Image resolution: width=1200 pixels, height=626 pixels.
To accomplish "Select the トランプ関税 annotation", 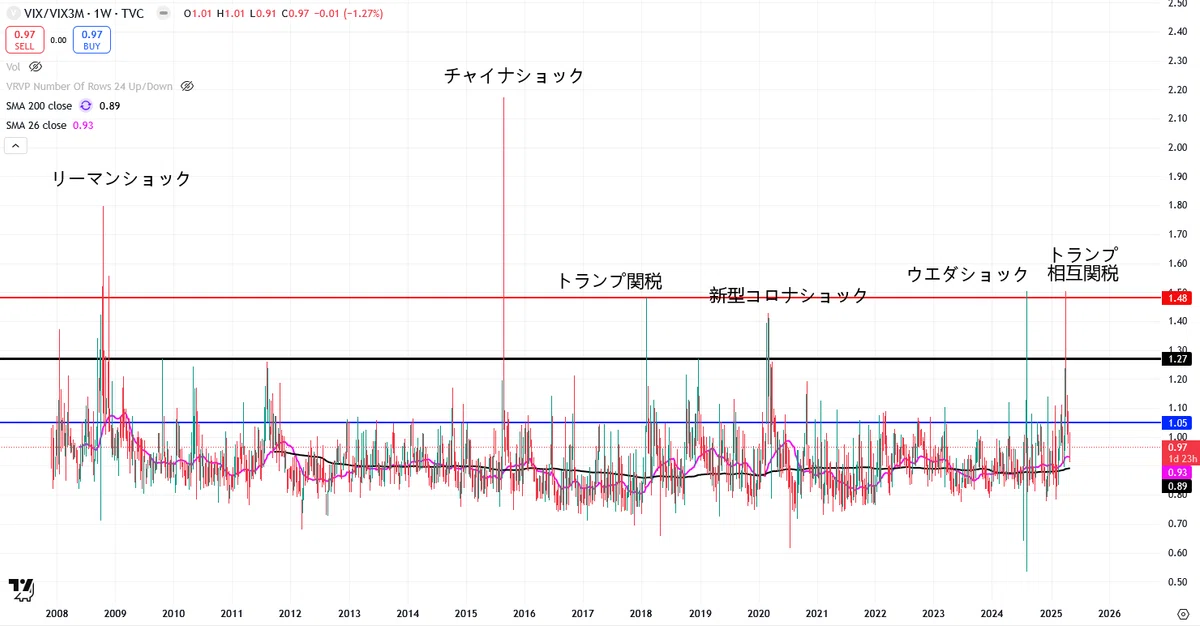I will 609,281.
